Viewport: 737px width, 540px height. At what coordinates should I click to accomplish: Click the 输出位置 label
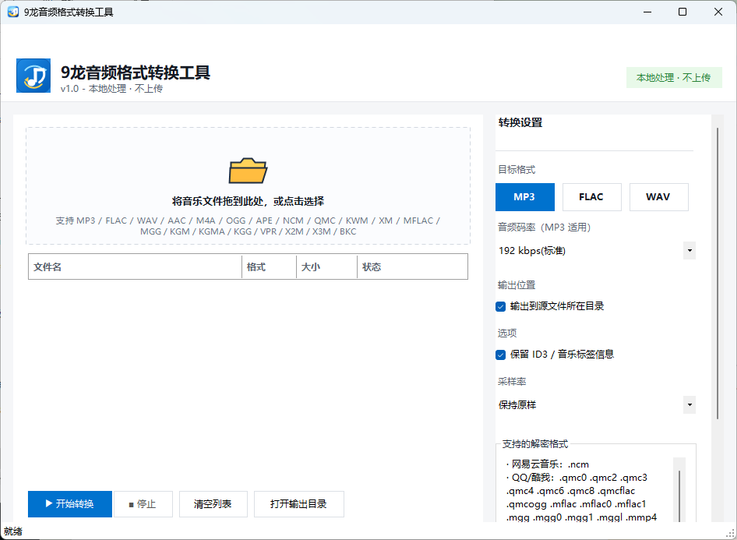[x=517, y=285]
